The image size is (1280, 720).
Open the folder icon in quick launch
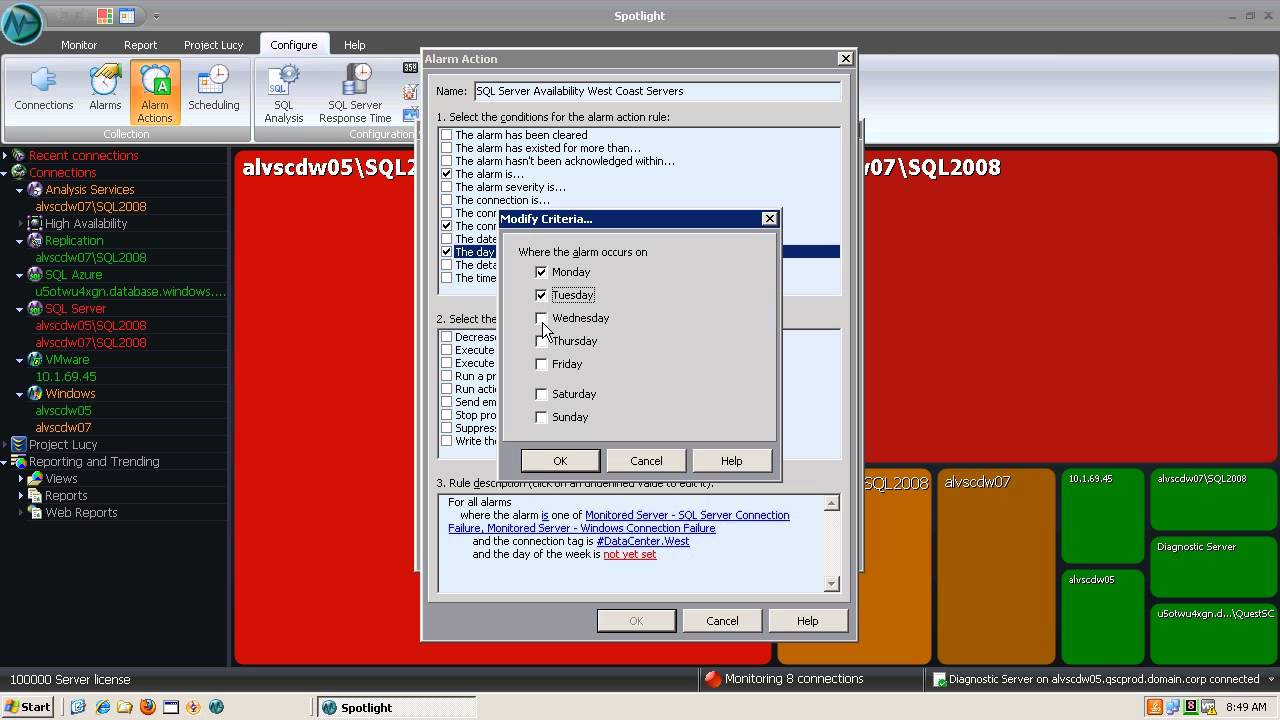[125, 707]
